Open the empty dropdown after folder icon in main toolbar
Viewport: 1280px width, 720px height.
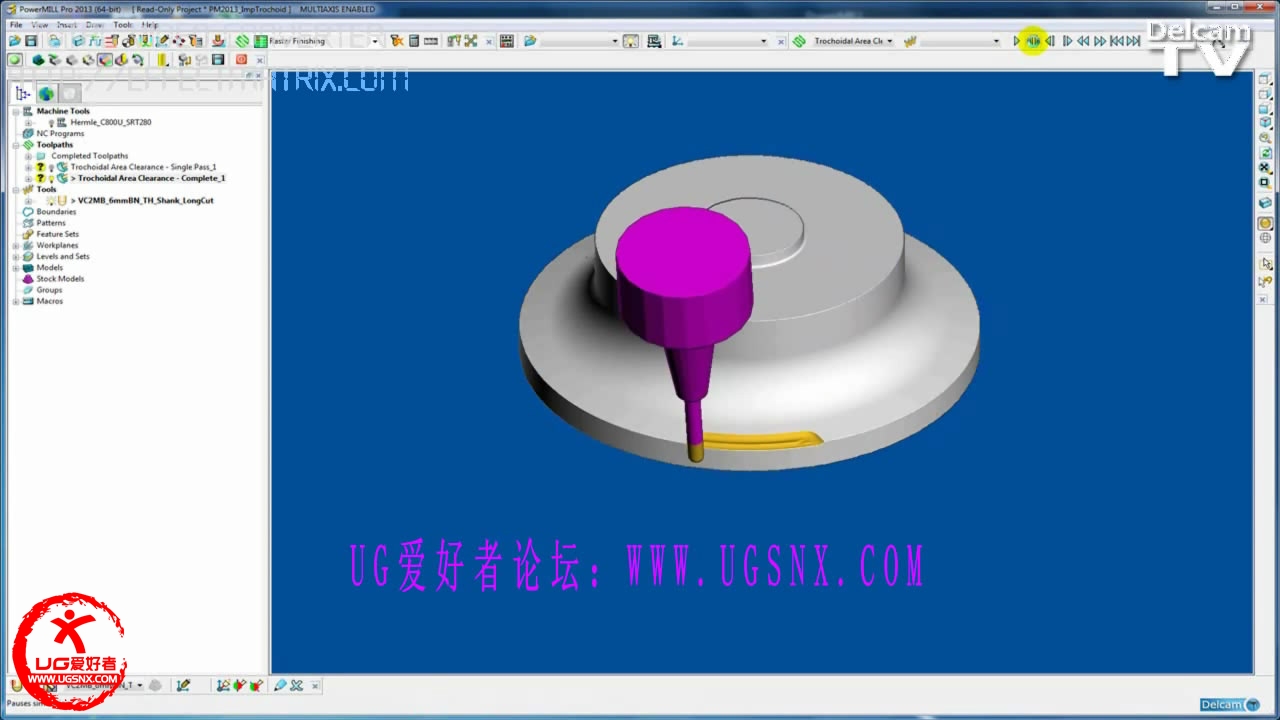[615, 41]
